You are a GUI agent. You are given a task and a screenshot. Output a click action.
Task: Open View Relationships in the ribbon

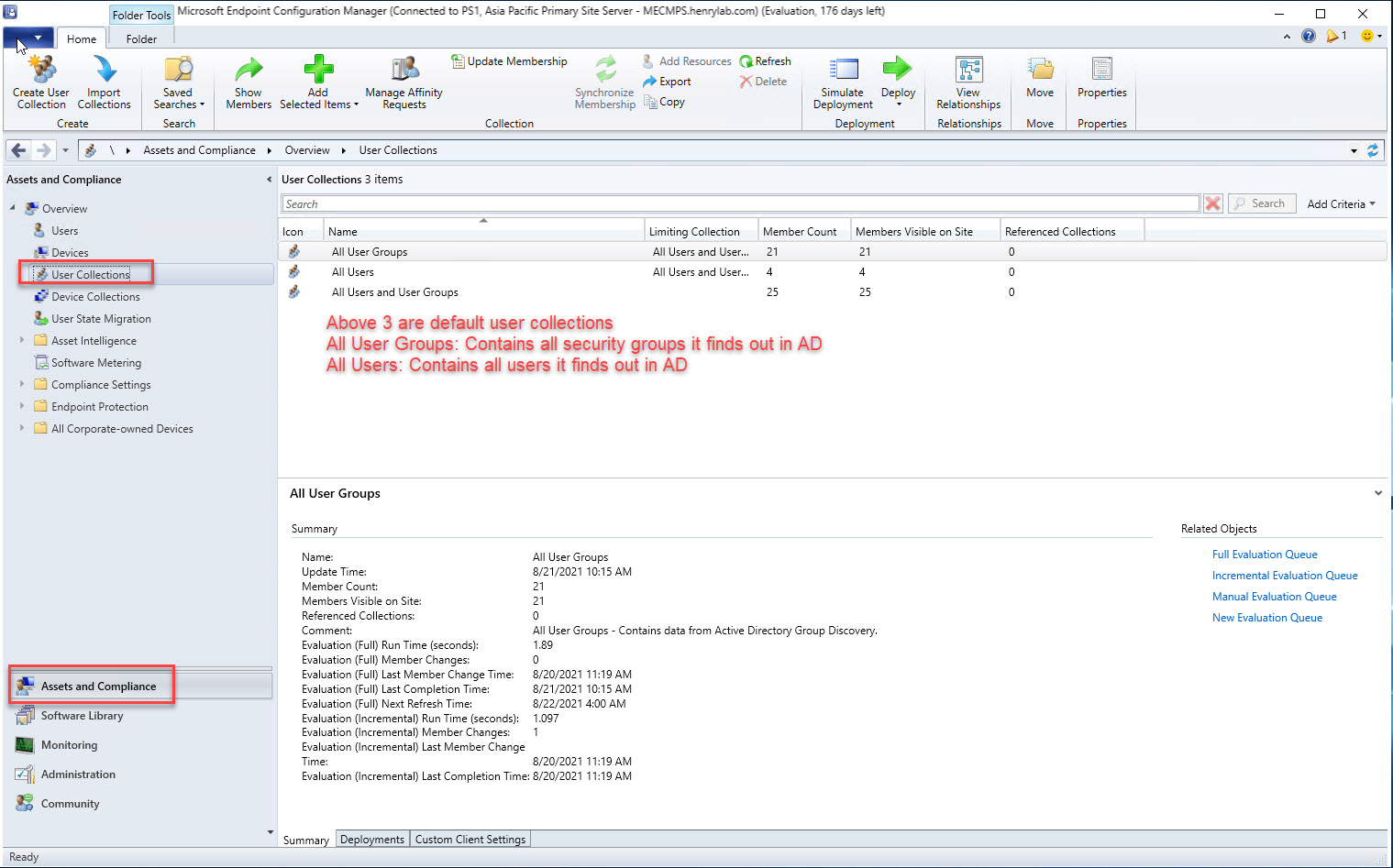tap(968, 71)
